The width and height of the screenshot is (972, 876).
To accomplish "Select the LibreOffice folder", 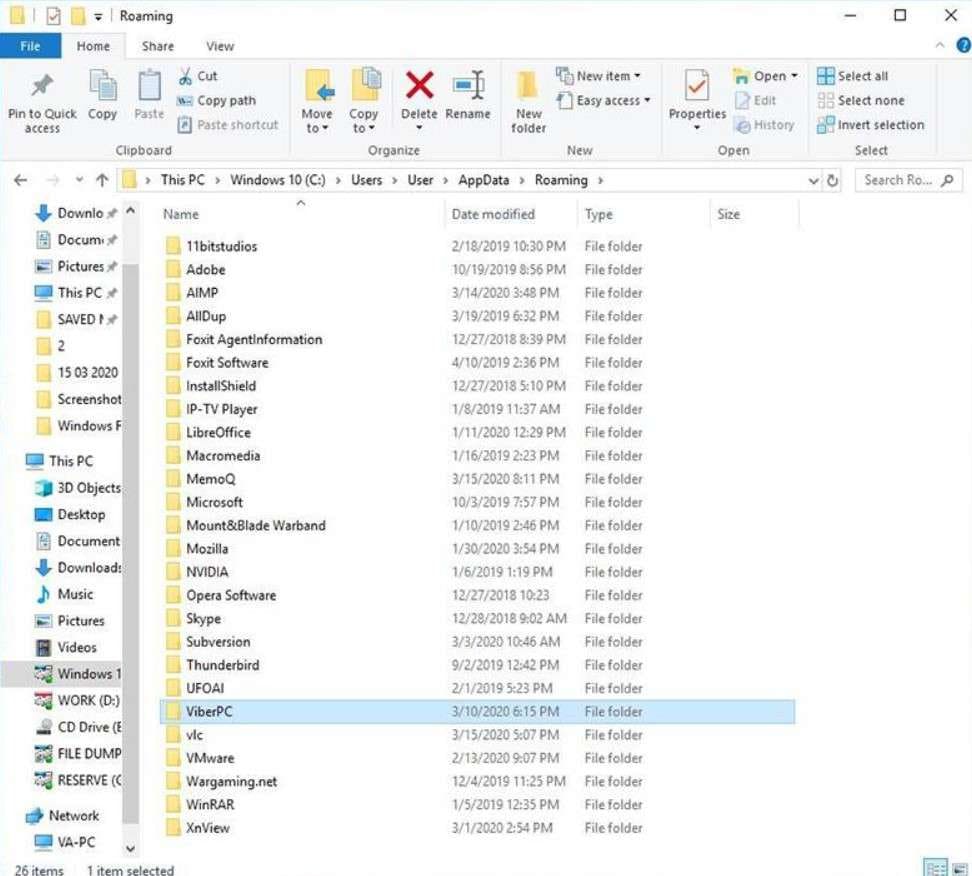I will pyautogui.click(x=477, y=433).
